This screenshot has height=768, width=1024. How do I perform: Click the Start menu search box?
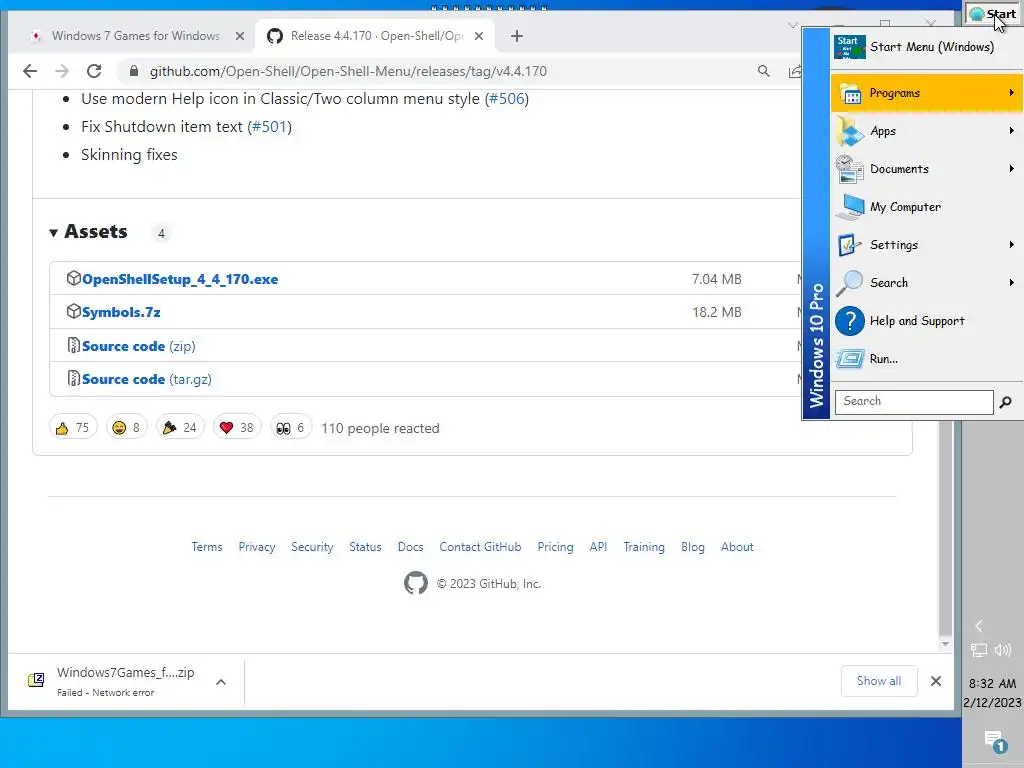click(x=914, y=401)
